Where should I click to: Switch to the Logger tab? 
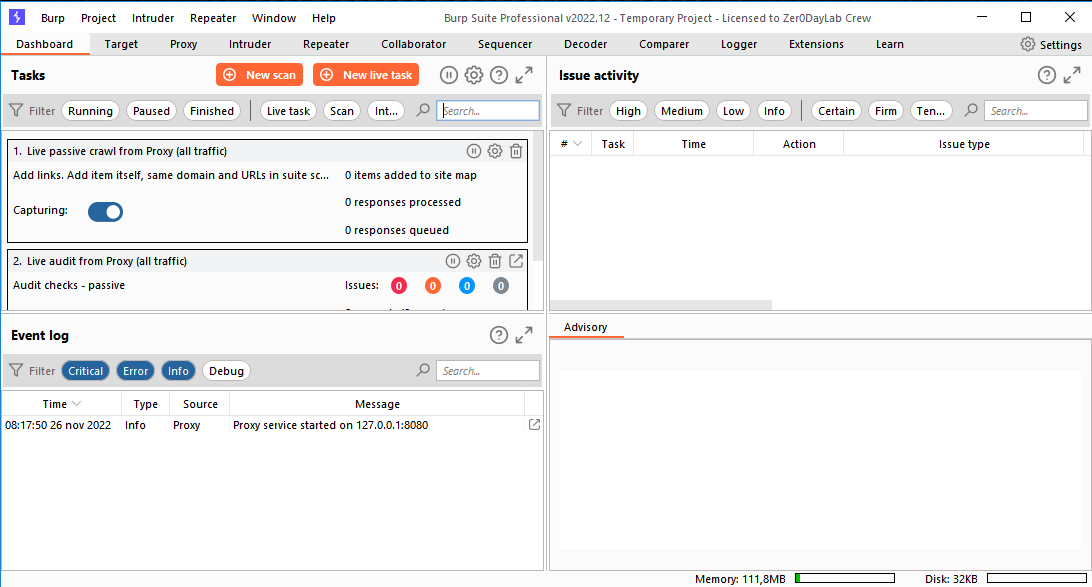point(739,44)
